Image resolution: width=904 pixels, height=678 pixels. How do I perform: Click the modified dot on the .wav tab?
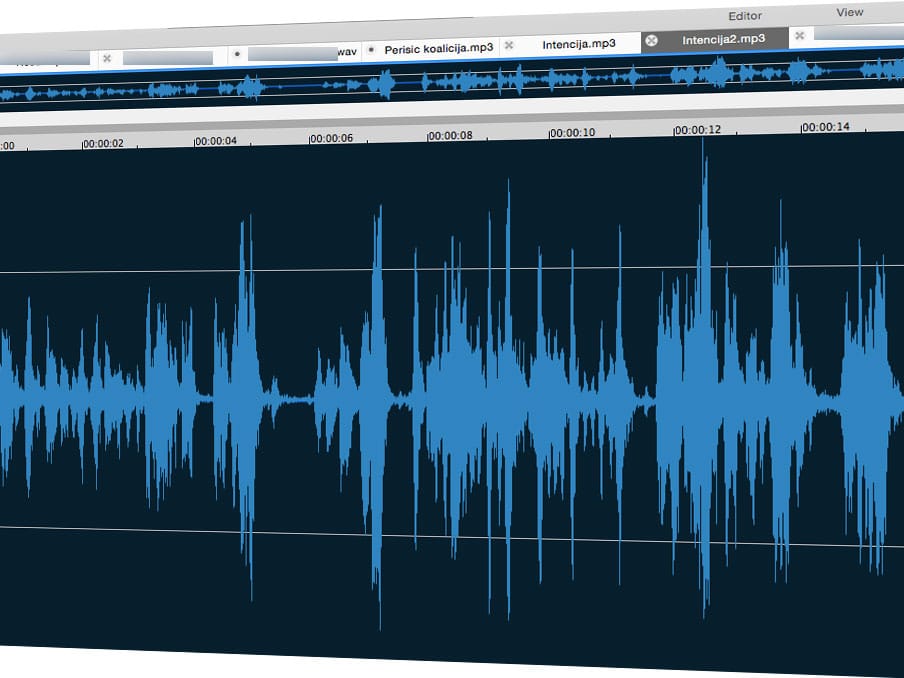[236, 52]
